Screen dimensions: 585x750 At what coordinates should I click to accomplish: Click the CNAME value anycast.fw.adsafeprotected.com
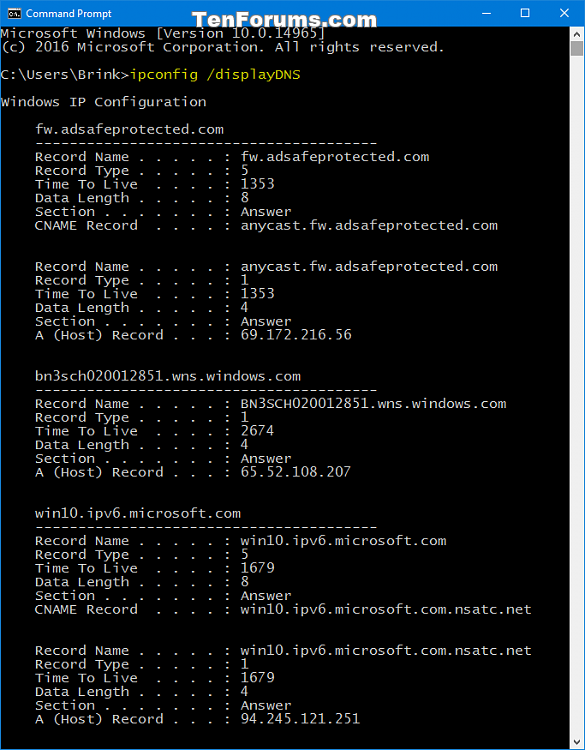(x=369, y=226)
